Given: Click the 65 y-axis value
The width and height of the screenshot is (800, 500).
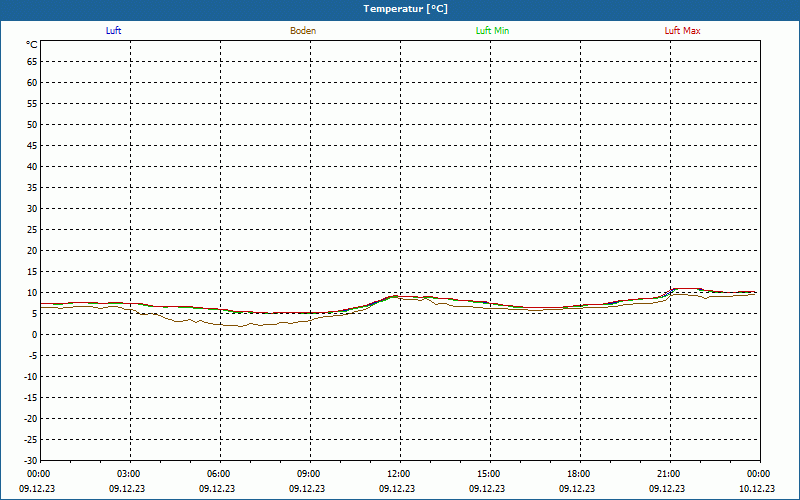Looking at the screenshot, I should (32, 62).
